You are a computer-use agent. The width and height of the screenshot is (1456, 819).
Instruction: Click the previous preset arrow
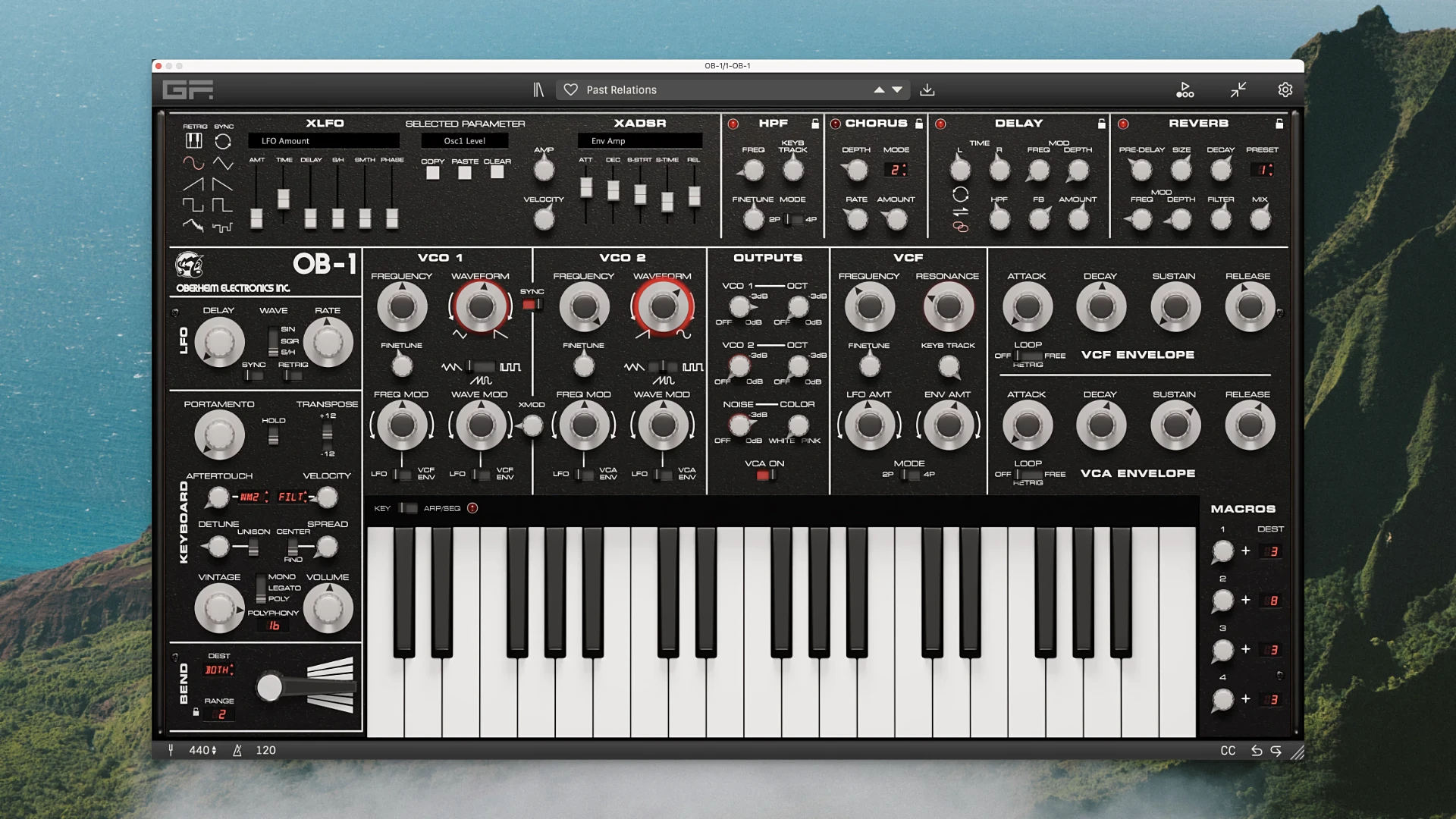[x=879, y=89]
